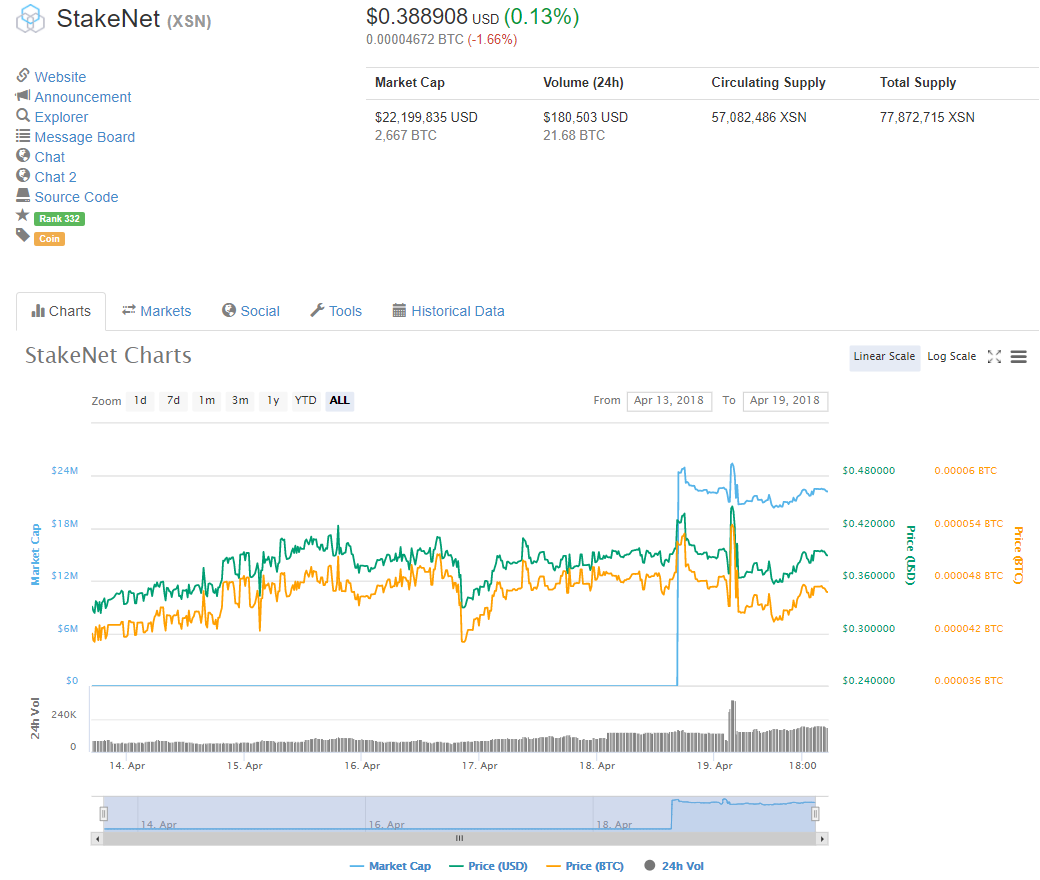
Task: Click the left navigator range handle
Action: 103,814
